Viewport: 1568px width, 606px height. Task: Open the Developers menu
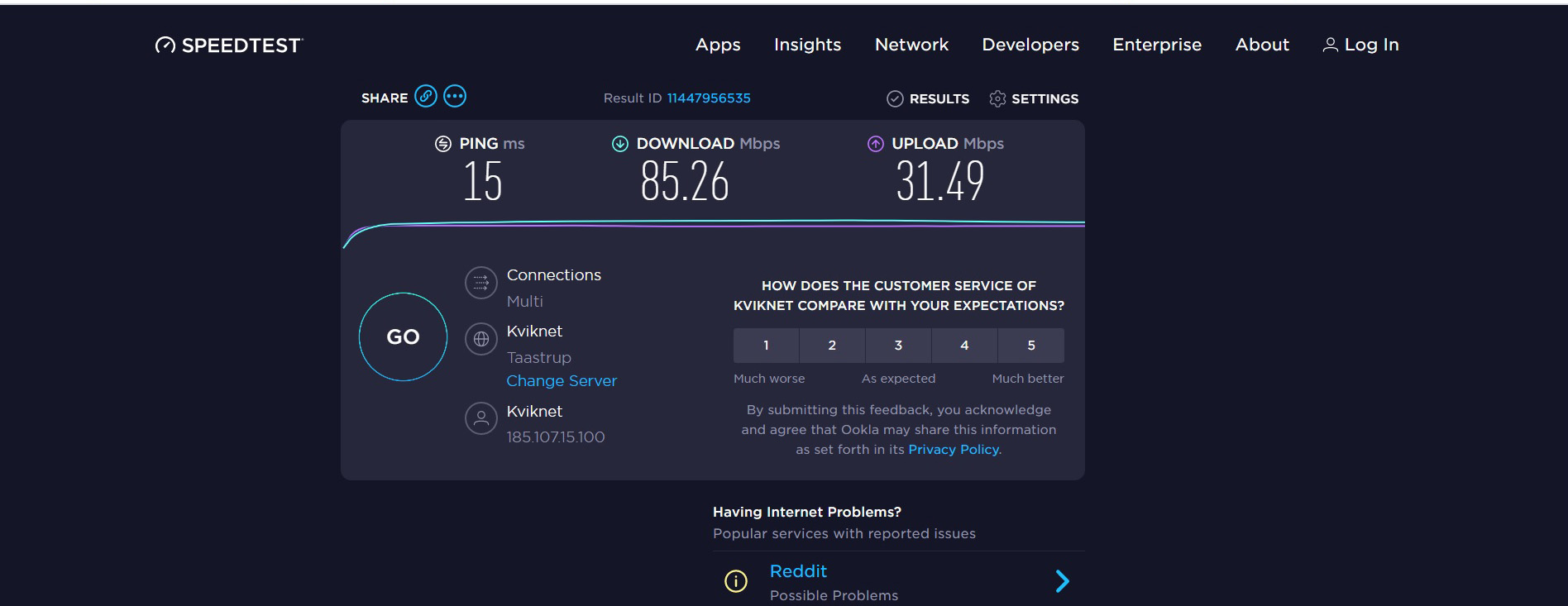pyautogui.click(x=1030, y=45)
